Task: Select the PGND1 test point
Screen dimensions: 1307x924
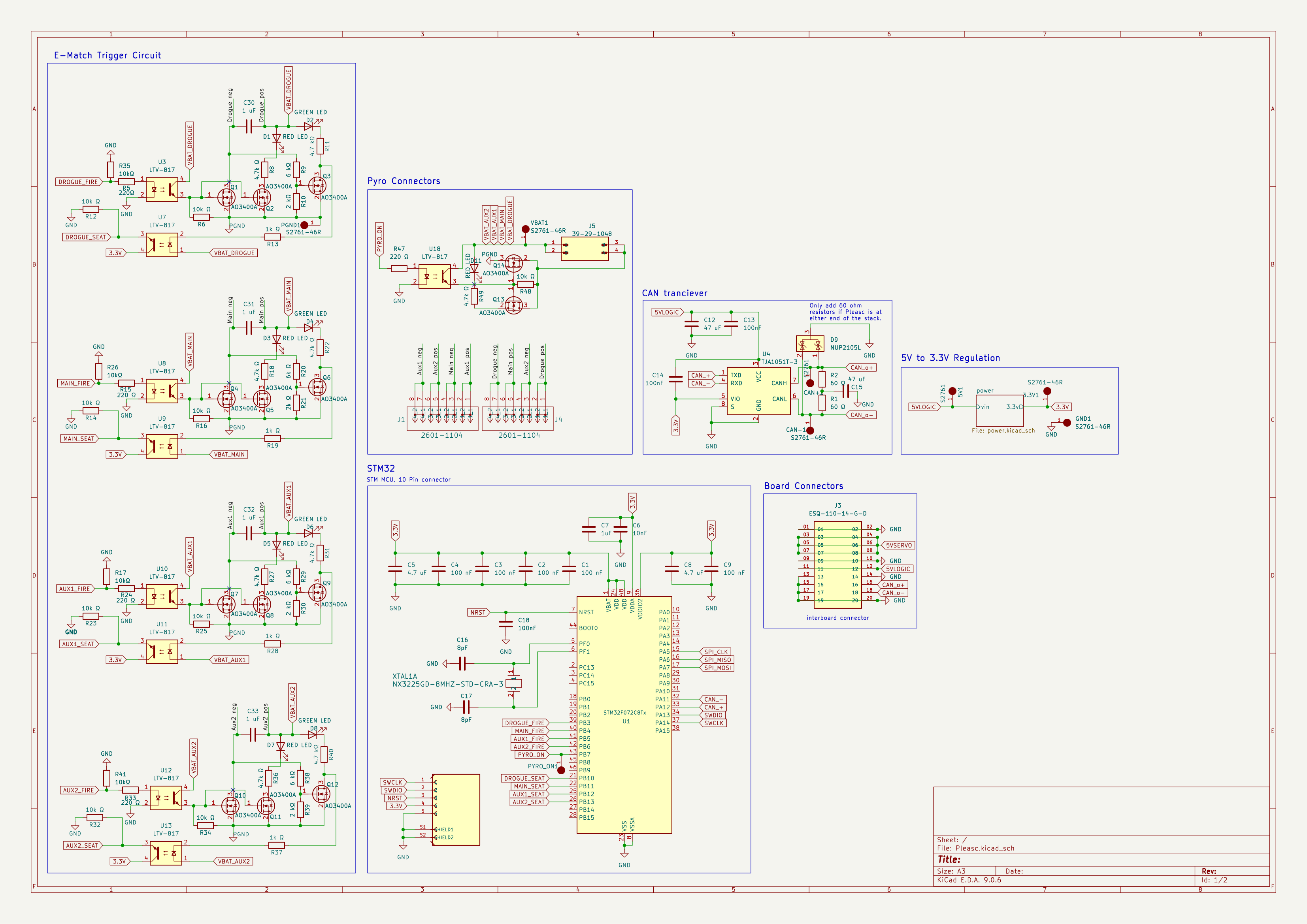Action: (x=305, y=225)
